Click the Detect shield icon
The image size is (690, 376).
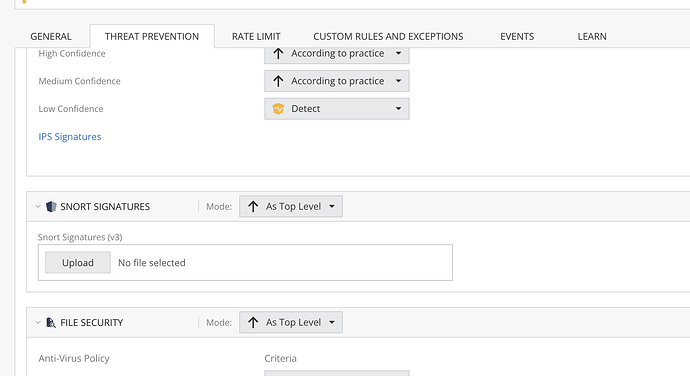pos(278,109)
